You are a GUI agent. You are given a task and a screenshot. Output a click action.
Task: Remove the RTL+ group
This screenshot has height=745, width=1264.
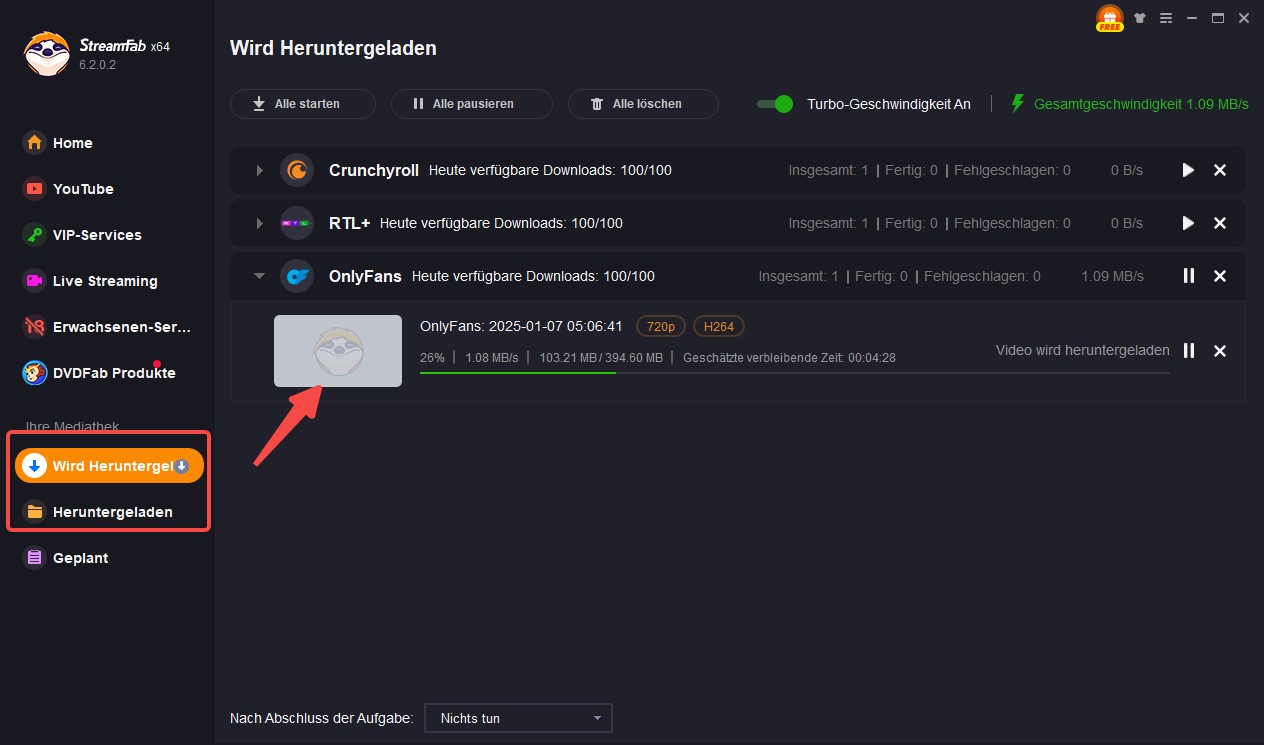1220,223
